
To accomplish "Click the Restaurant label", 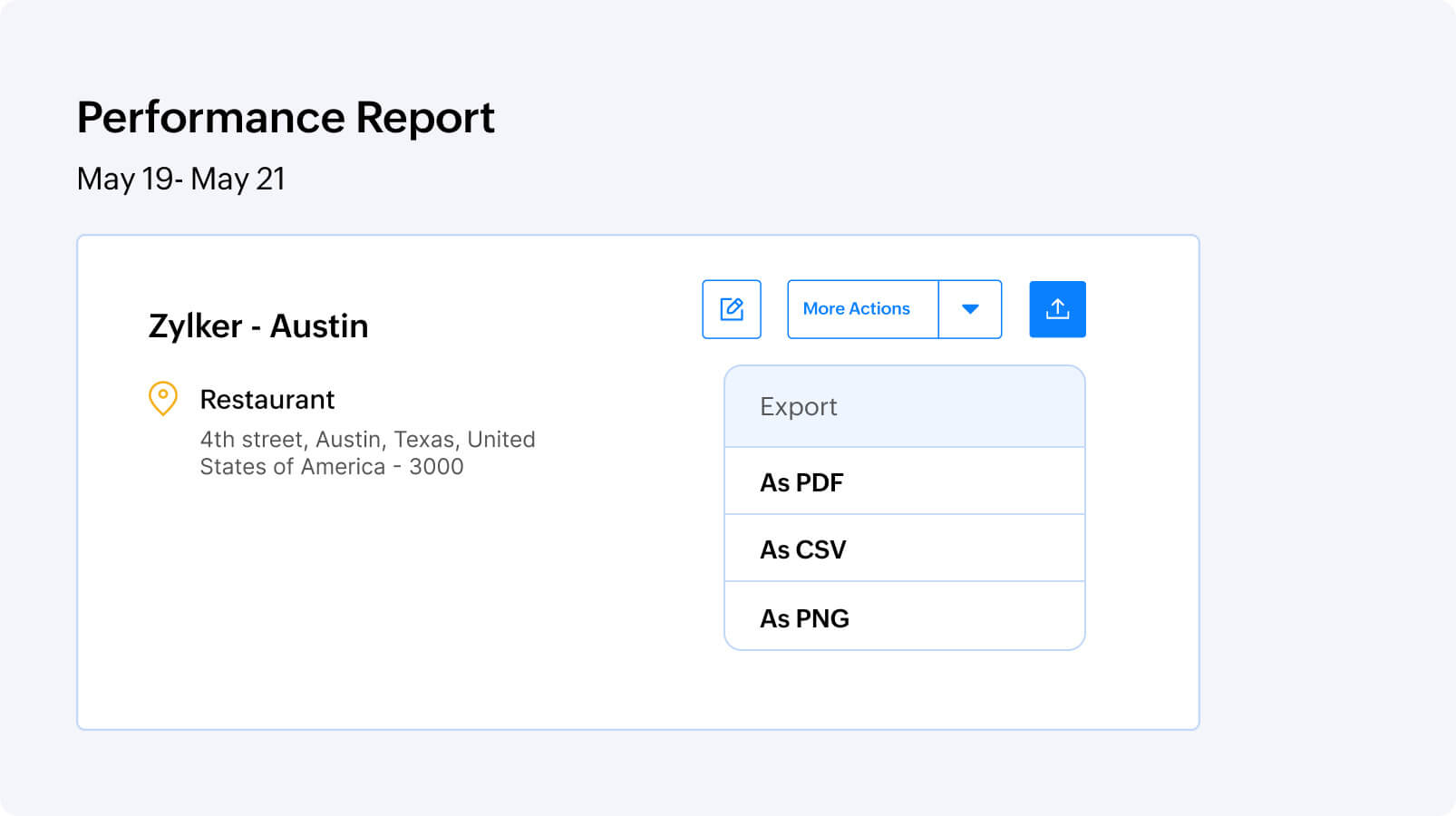I will tap(267, 399).
